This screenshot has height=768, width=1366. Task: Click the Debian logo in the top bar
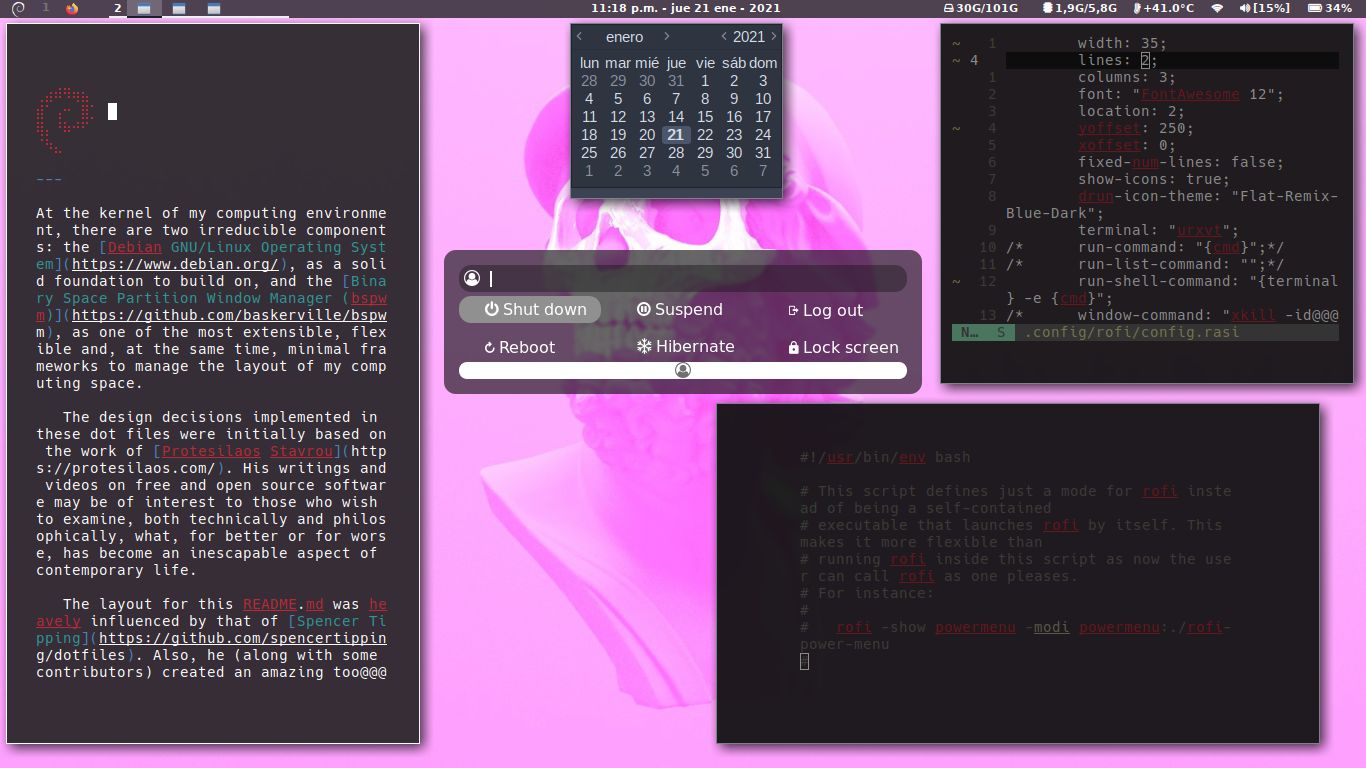pyautogui.click(x=17, y=9)
